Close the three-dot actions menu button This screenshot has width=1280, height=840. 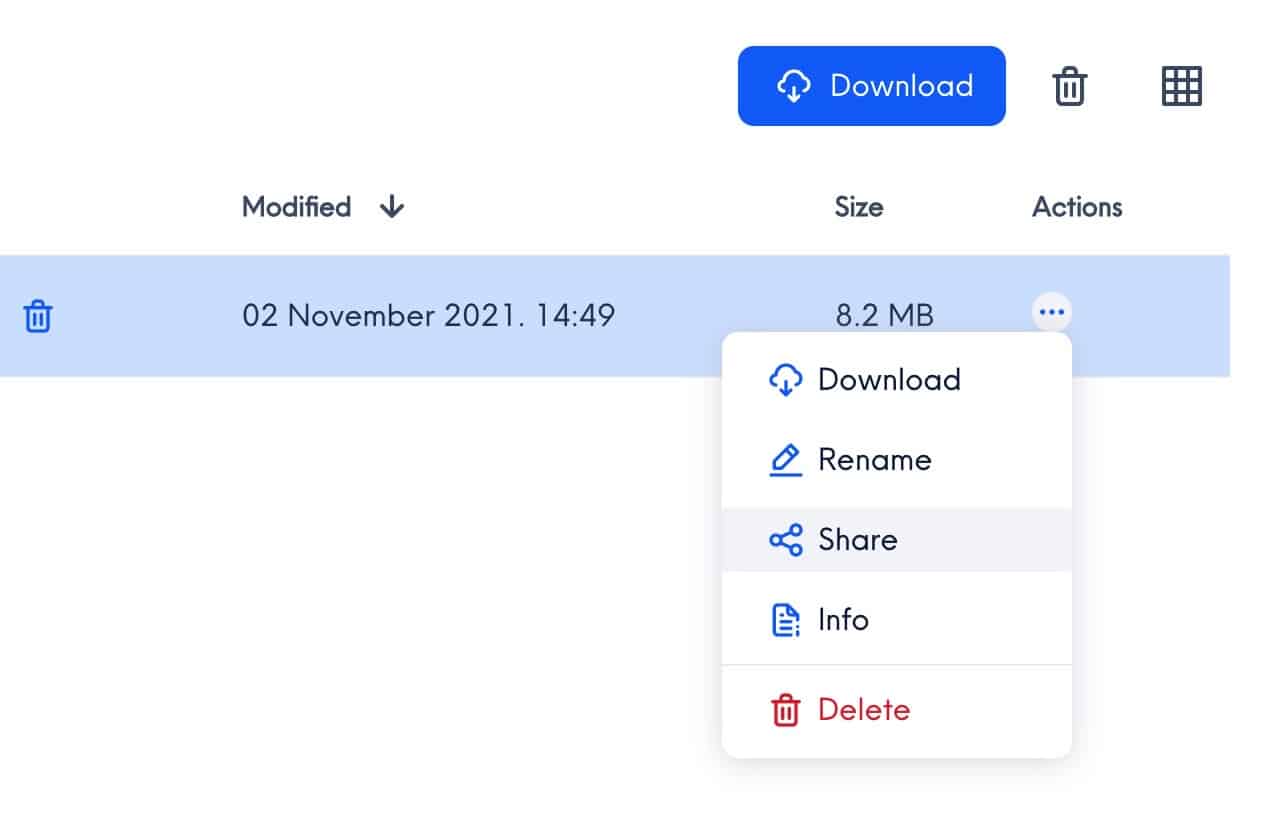point(1050,313)
